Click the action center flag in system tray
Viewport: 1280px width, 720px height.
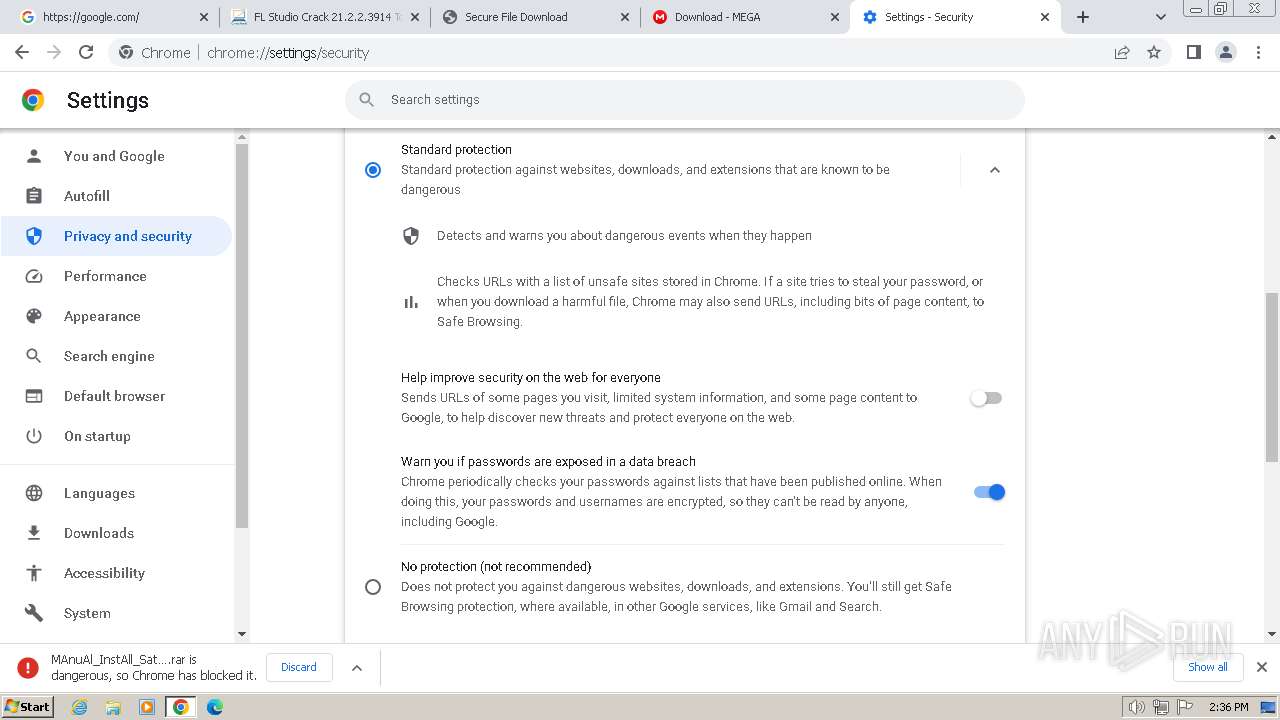[1185, 707]
